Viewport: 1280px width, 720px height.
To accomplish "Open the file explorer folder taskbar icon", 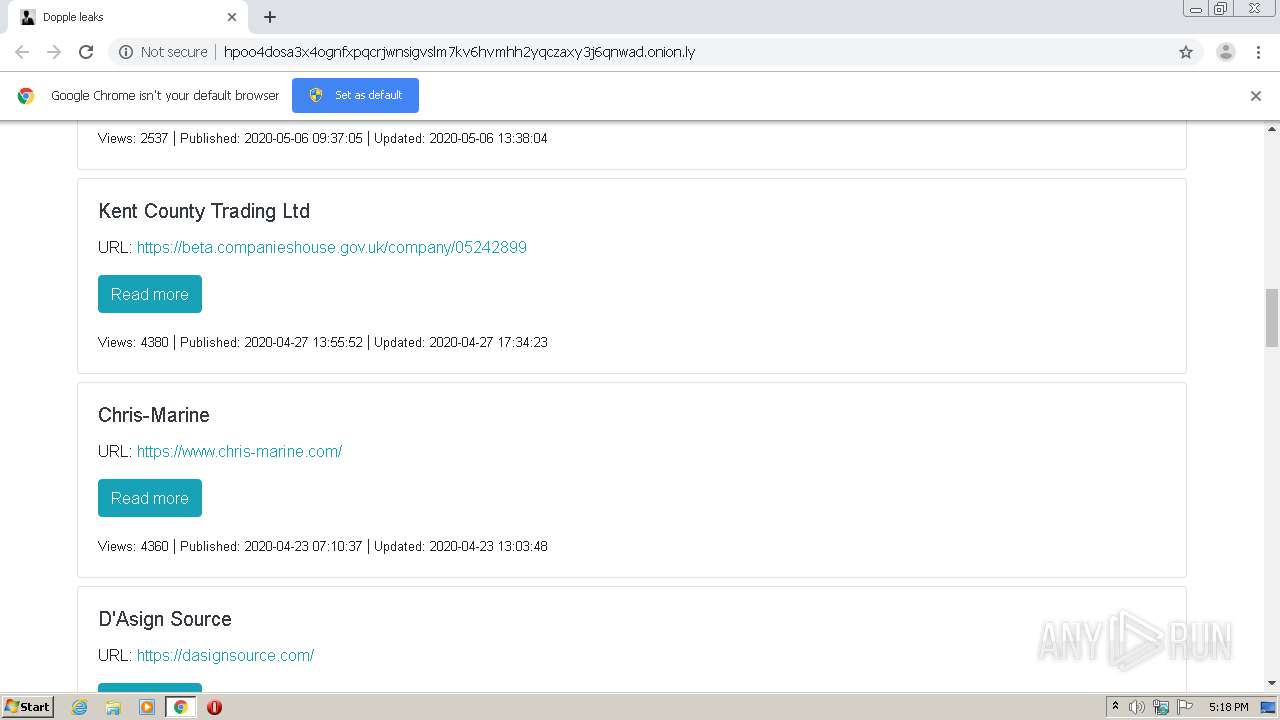I will [x=113, y=707].
